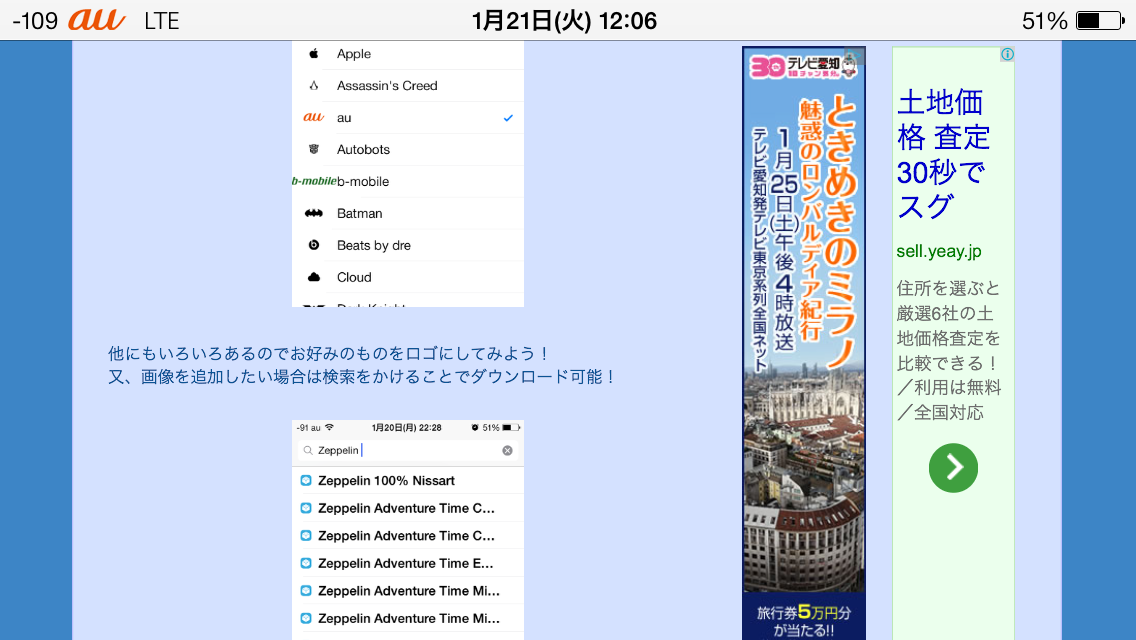Viewport: 1136px width, 640px height.
Task: Select the au list entry text
Action: [x=344, y=117]
